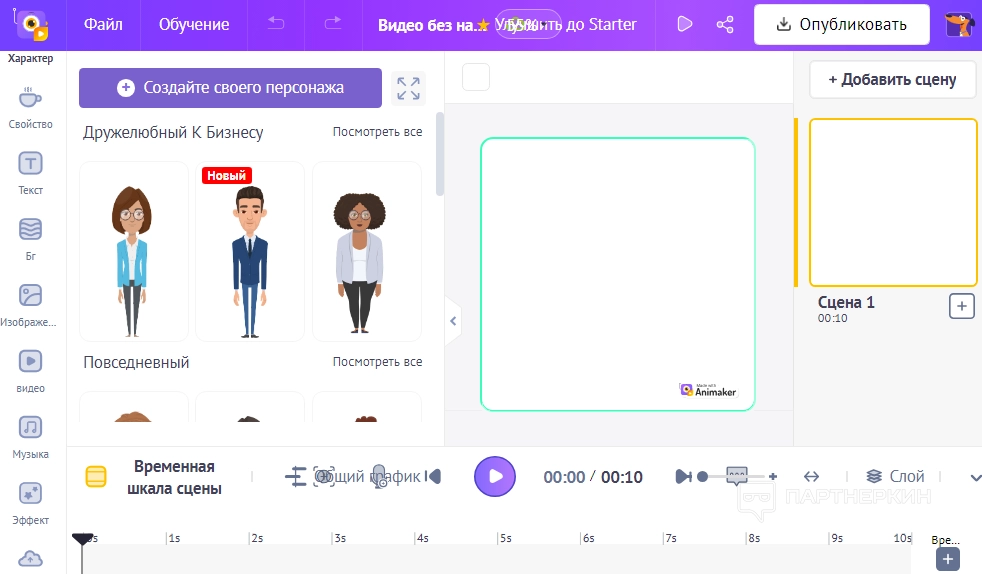
Task: Open the Свойство (props) library
Action: (x=30, y=108)
